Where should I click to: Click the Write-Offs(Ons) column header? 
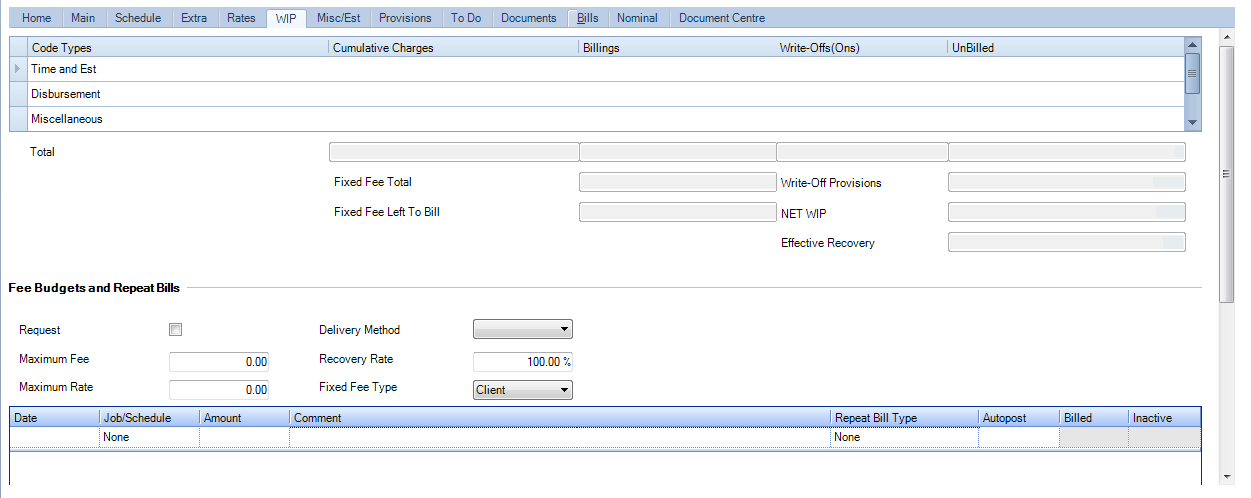(x=862, y=47)
